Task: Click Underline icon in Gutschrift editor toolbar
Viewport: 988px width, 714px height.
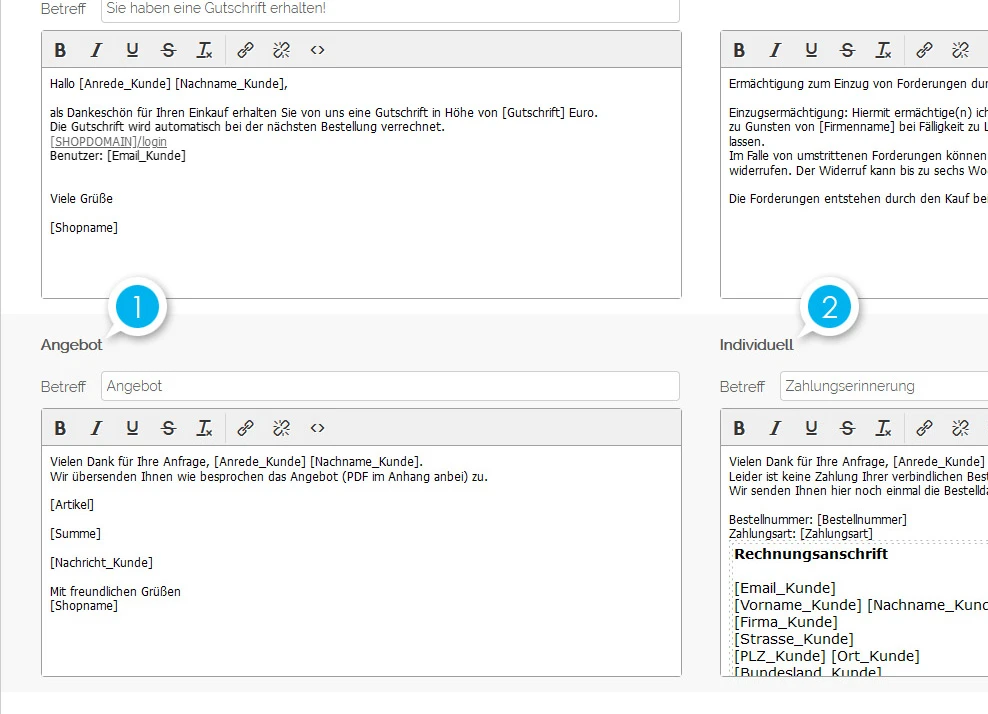Action: tap(132, 50)
